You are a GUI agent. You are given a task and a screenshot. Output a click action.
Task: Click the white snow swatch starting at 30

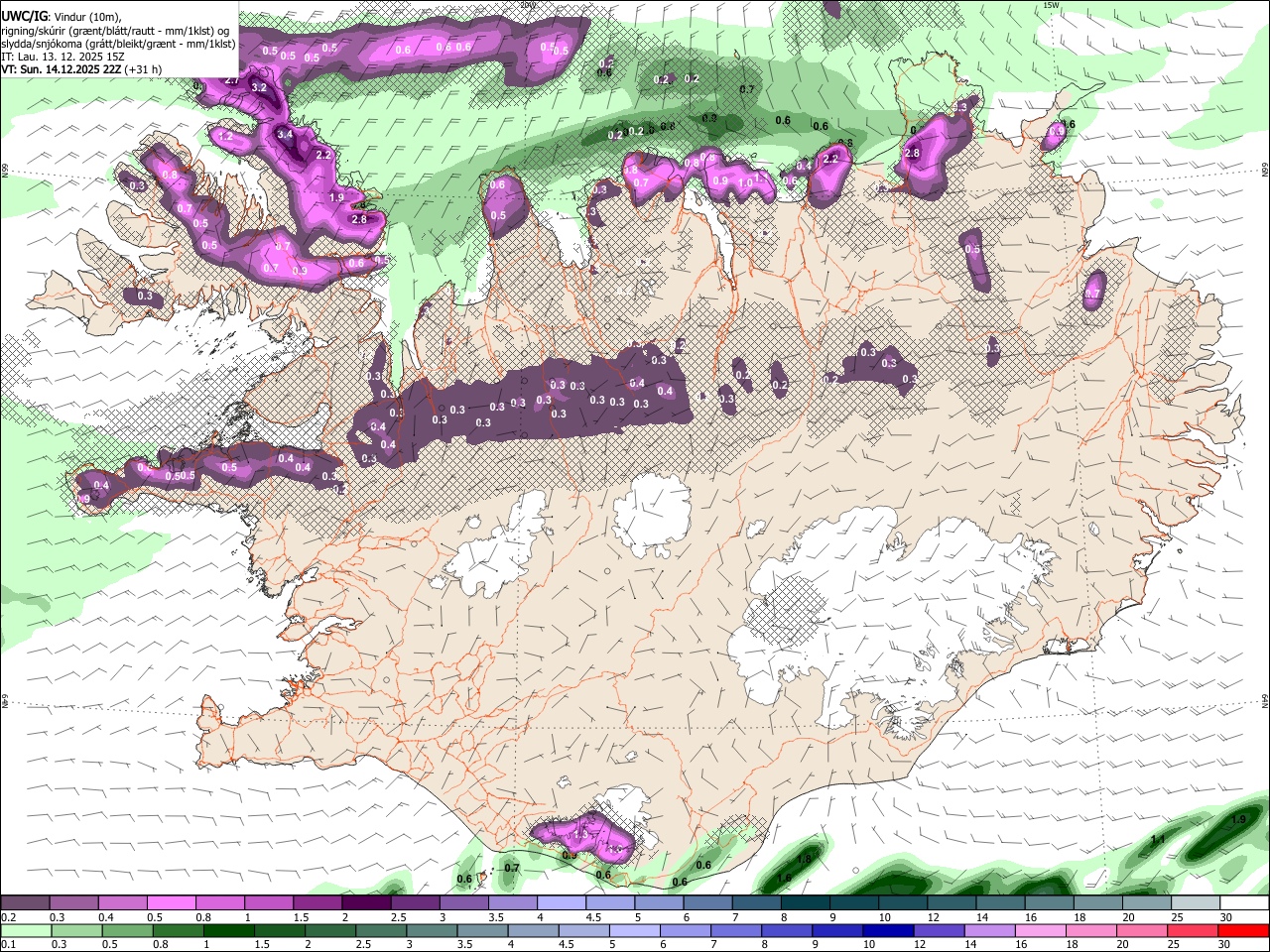(1242, 903)
